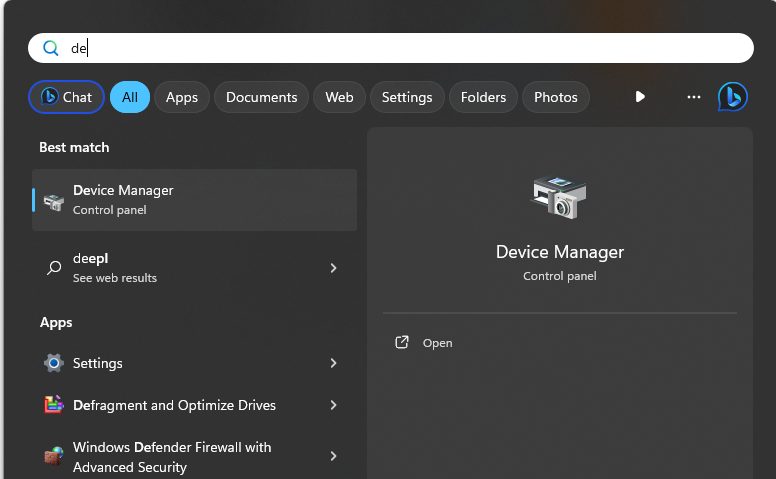776x479 pixels.
Task: Expand the Settings app result chevron
Action: [x=333, y=363]
